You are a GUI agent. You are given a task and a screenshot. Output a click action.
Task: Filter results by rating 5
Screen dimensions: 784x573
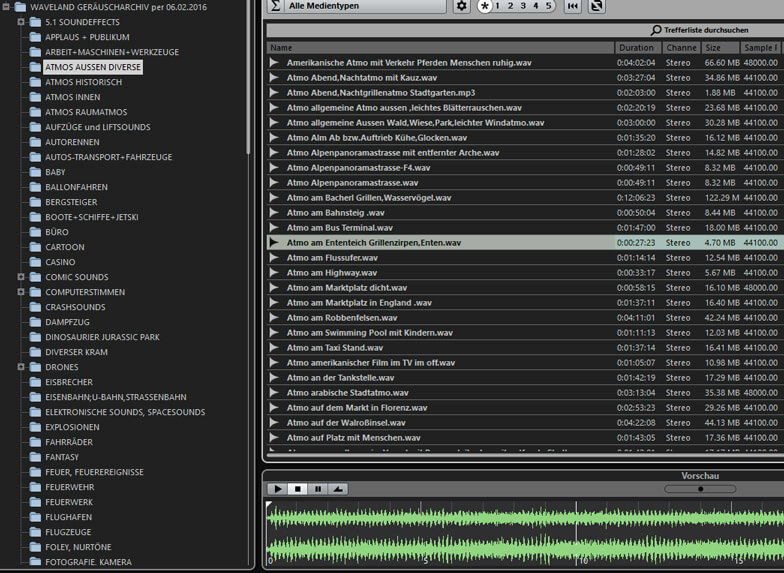pos(548,6)
